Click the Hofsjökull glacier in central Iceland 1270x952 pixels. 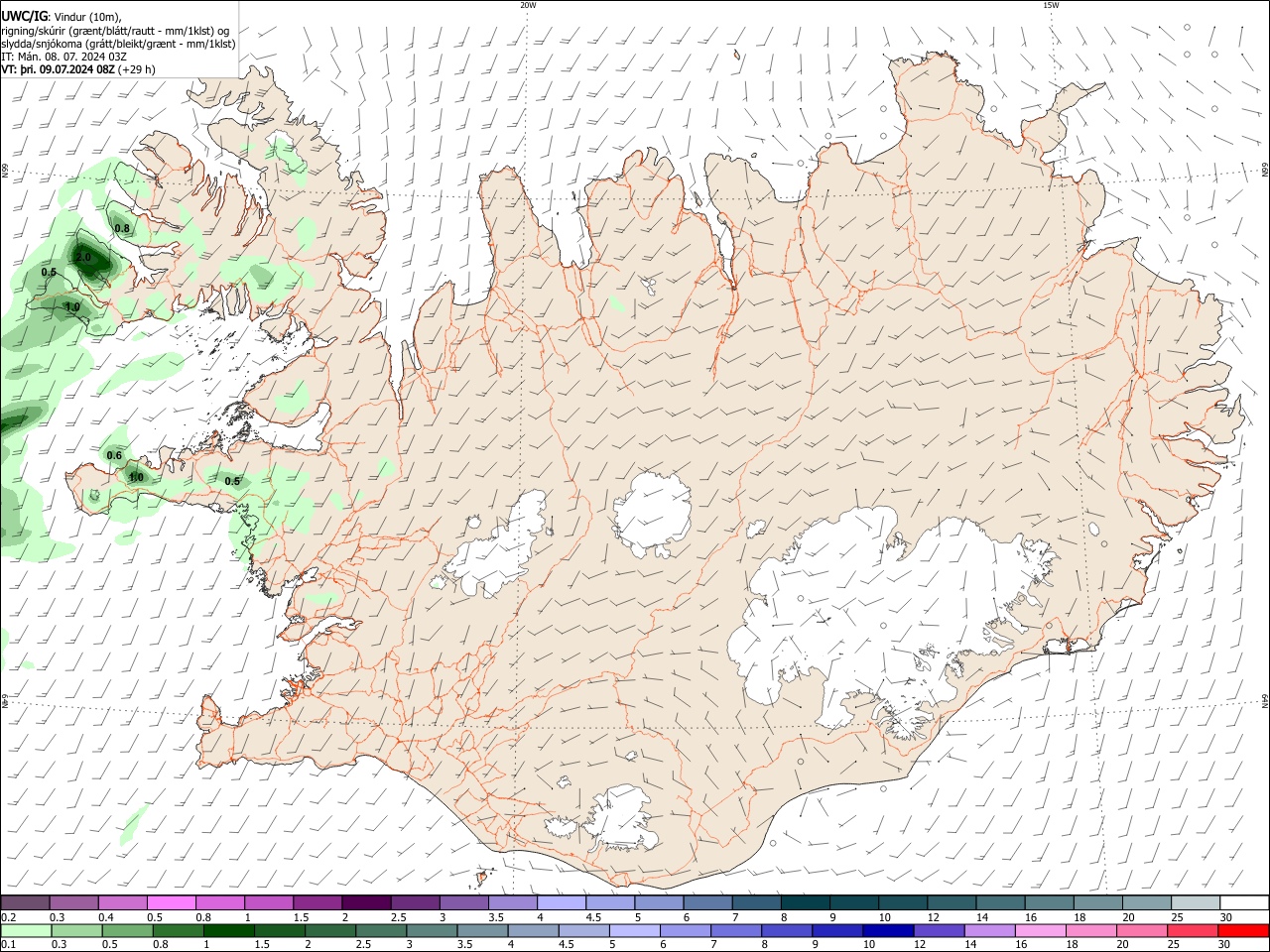coord(653,514)
